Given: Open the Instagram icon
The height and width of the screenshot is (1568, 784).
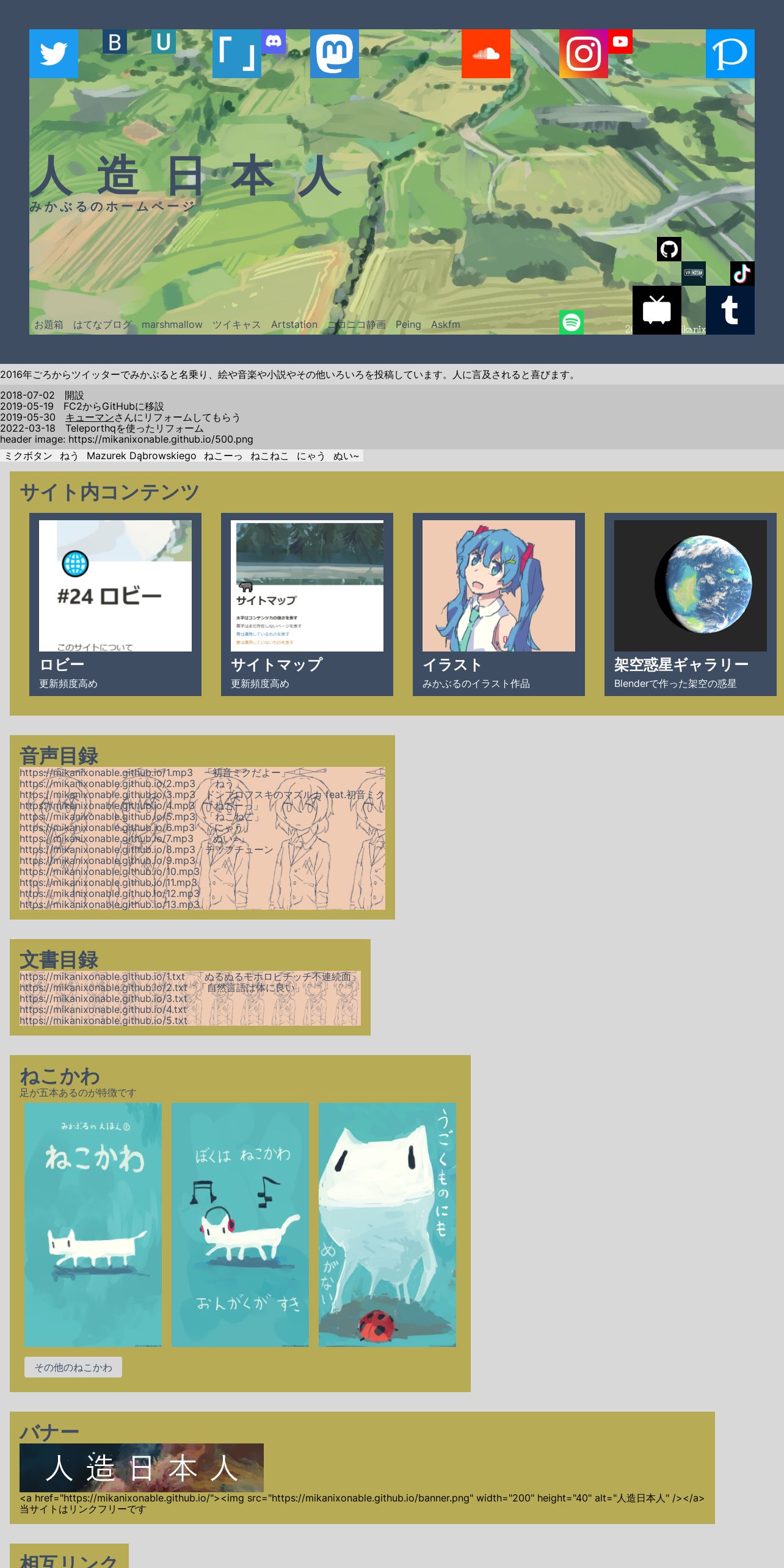Looking at the screenshot, I should pyautogui.click(x=584, y=54).
